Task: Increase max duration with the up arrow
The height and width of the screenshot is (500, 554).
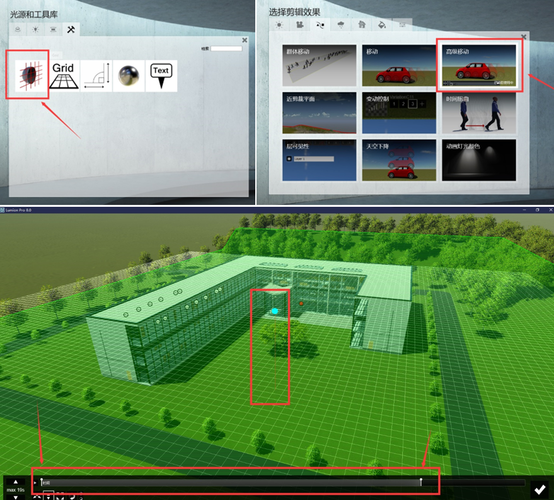Action: coord(16,482)
